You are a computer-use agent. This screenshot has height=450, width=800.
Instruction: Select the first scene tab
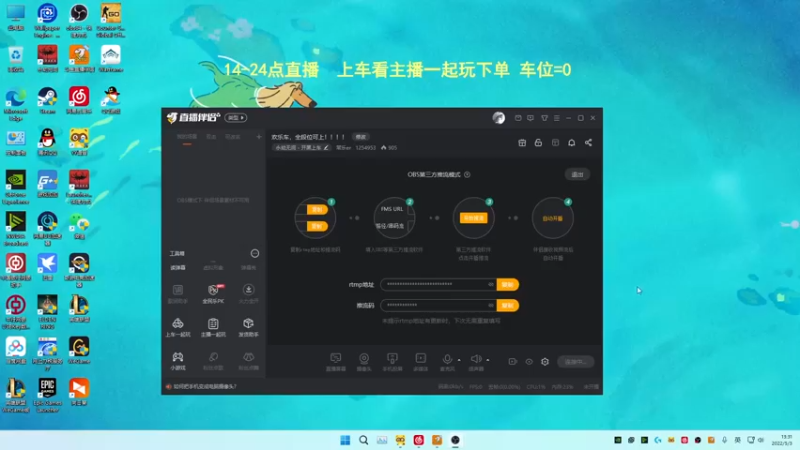tap(187, 137)
